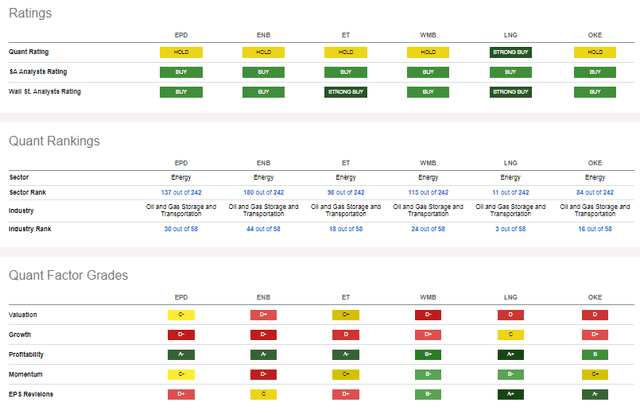Screen dimensions: 640x414
Task: Open OKE industry rank 16 out of 58
Action: click(x=596, y=229)
